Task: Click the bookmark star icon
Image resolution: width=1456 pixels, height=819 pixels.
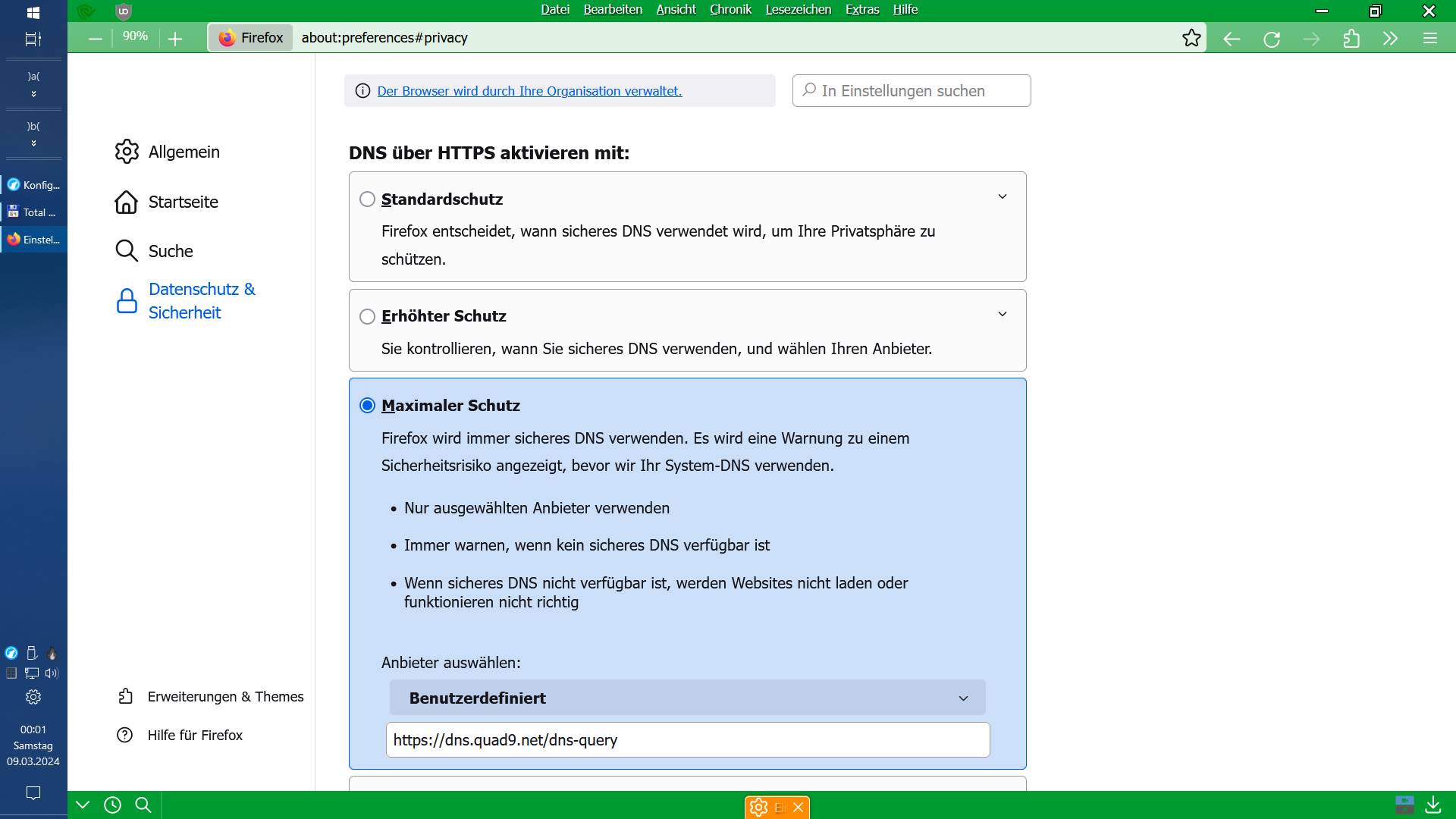Action: tap(1191, 38)
